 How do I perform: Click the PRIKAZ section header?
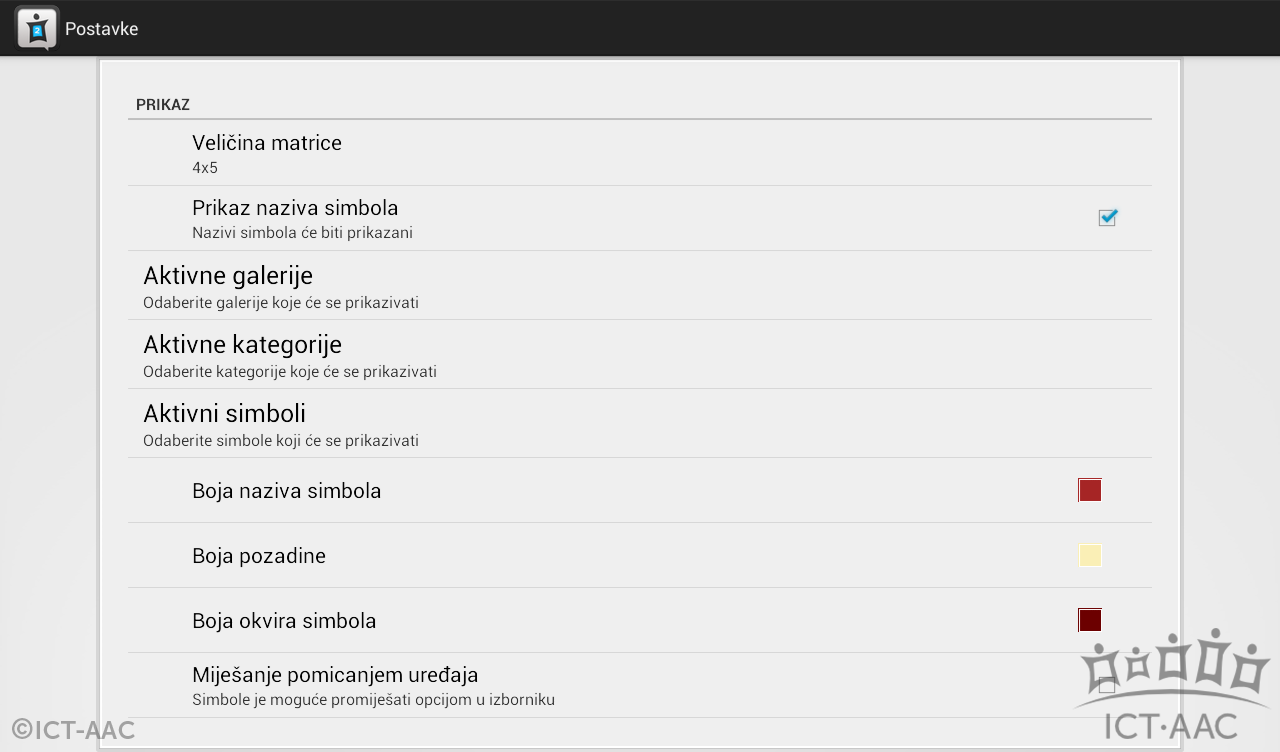[163, 104]
